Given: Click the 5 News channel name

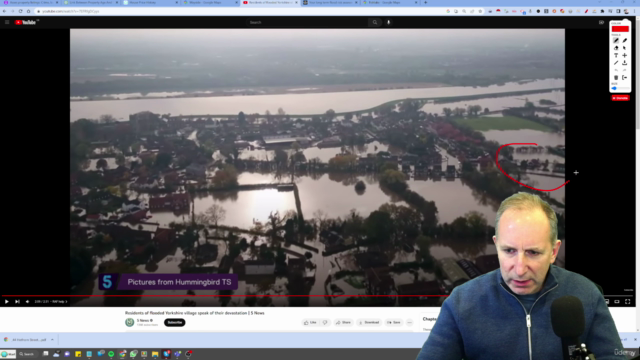Looking at the screenshot, I should coord(143,320).
